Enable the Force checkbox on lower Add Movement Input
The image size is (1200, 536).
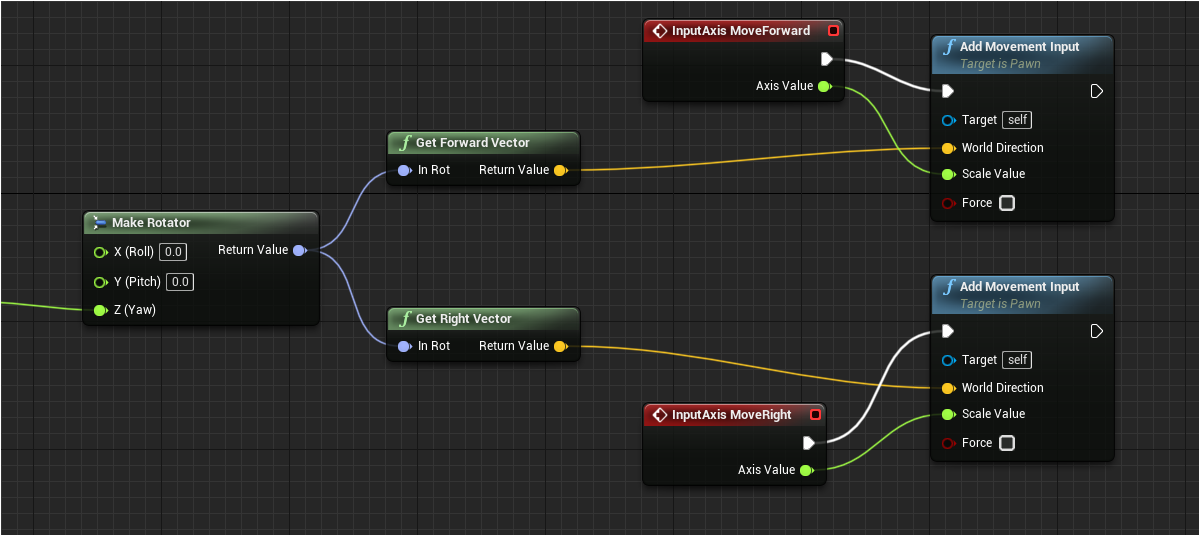(1007, 443)
